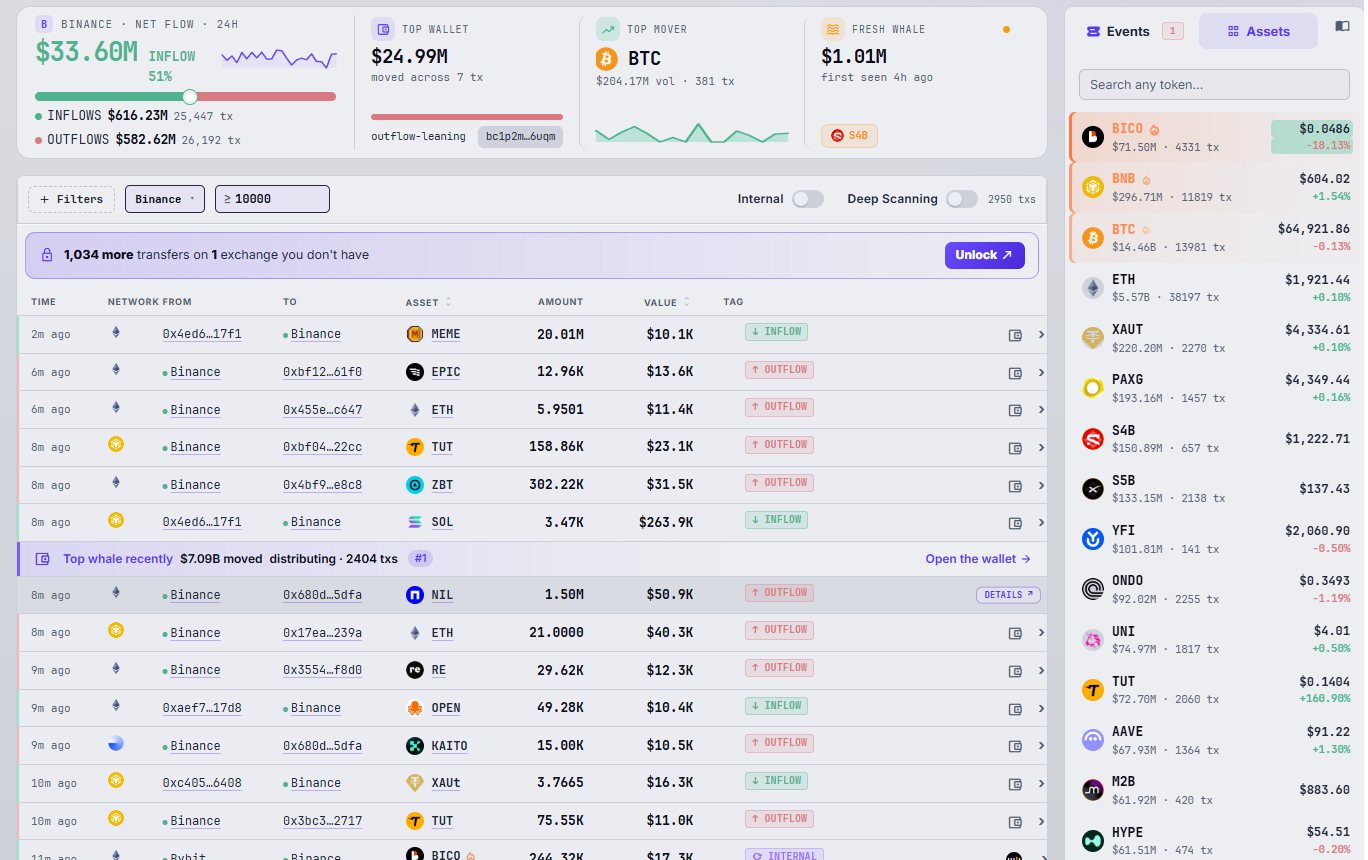Click the lock icon in unlock banner

click(x=47, y=255)
